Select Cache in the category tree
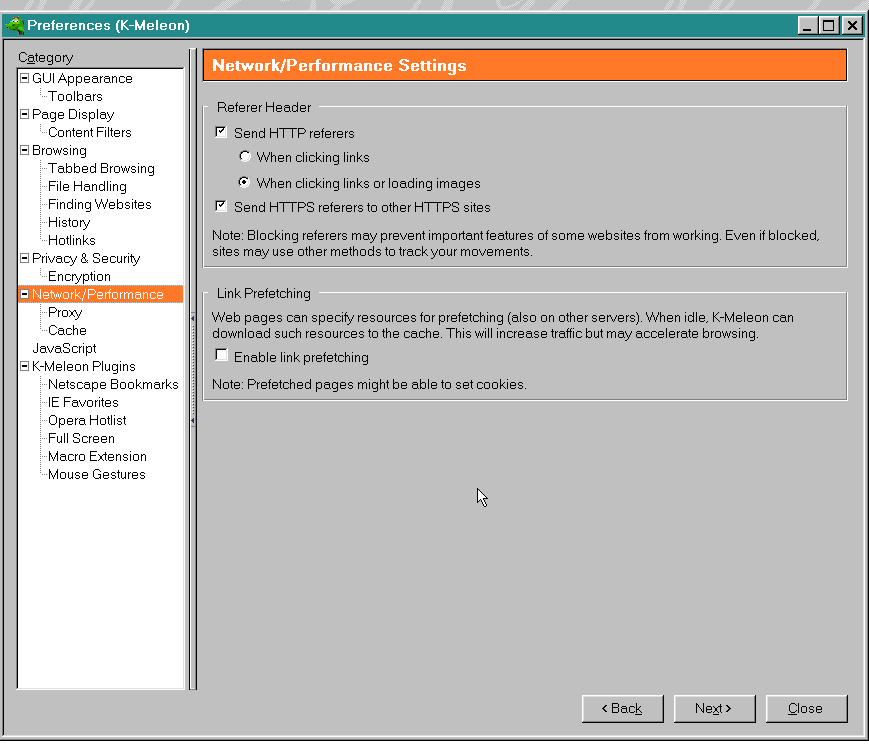This screenshot has height=746, width=869. 67,330
